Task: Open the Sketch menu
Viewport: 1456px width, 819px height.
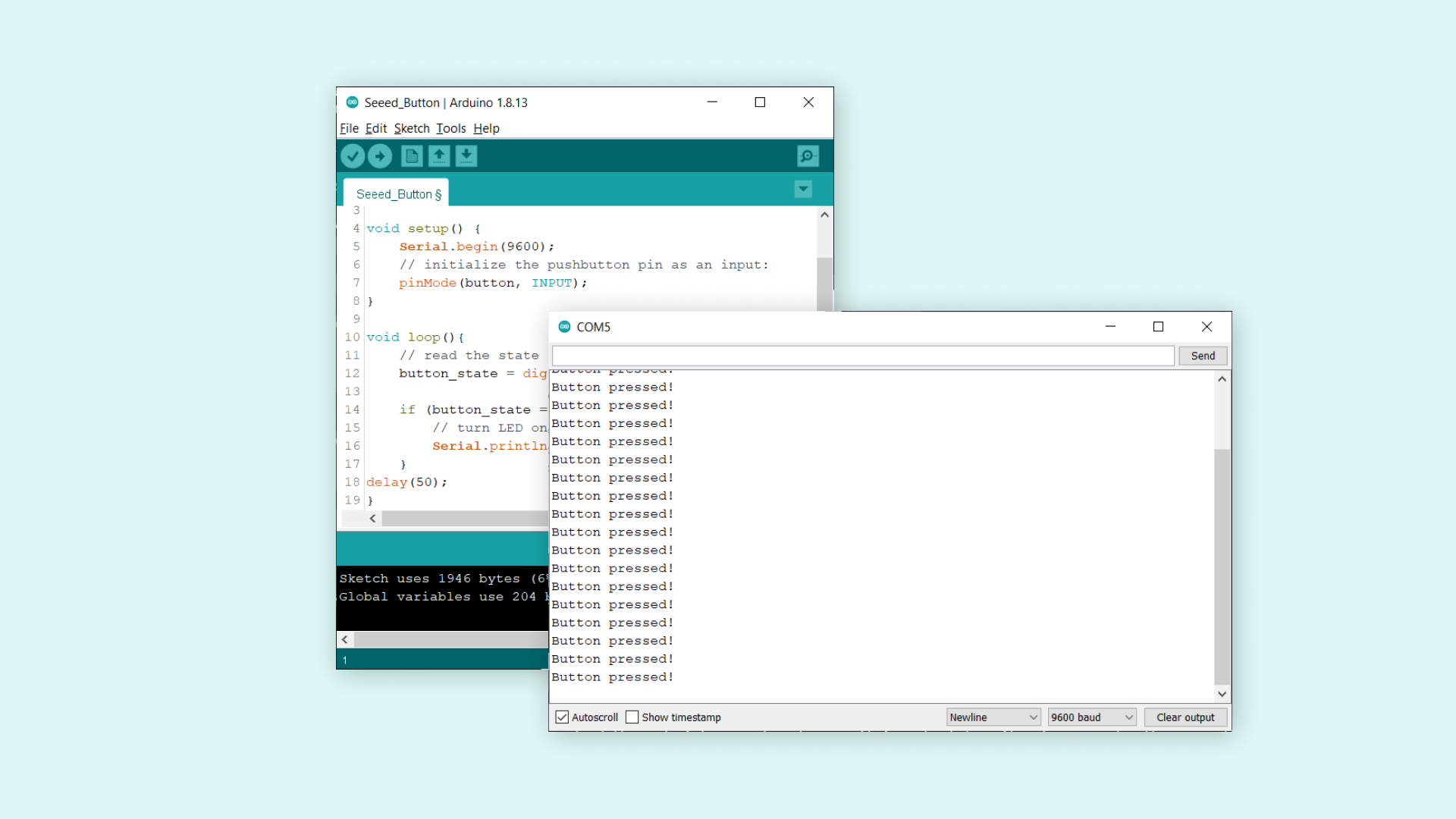Action: coord(412,128)
